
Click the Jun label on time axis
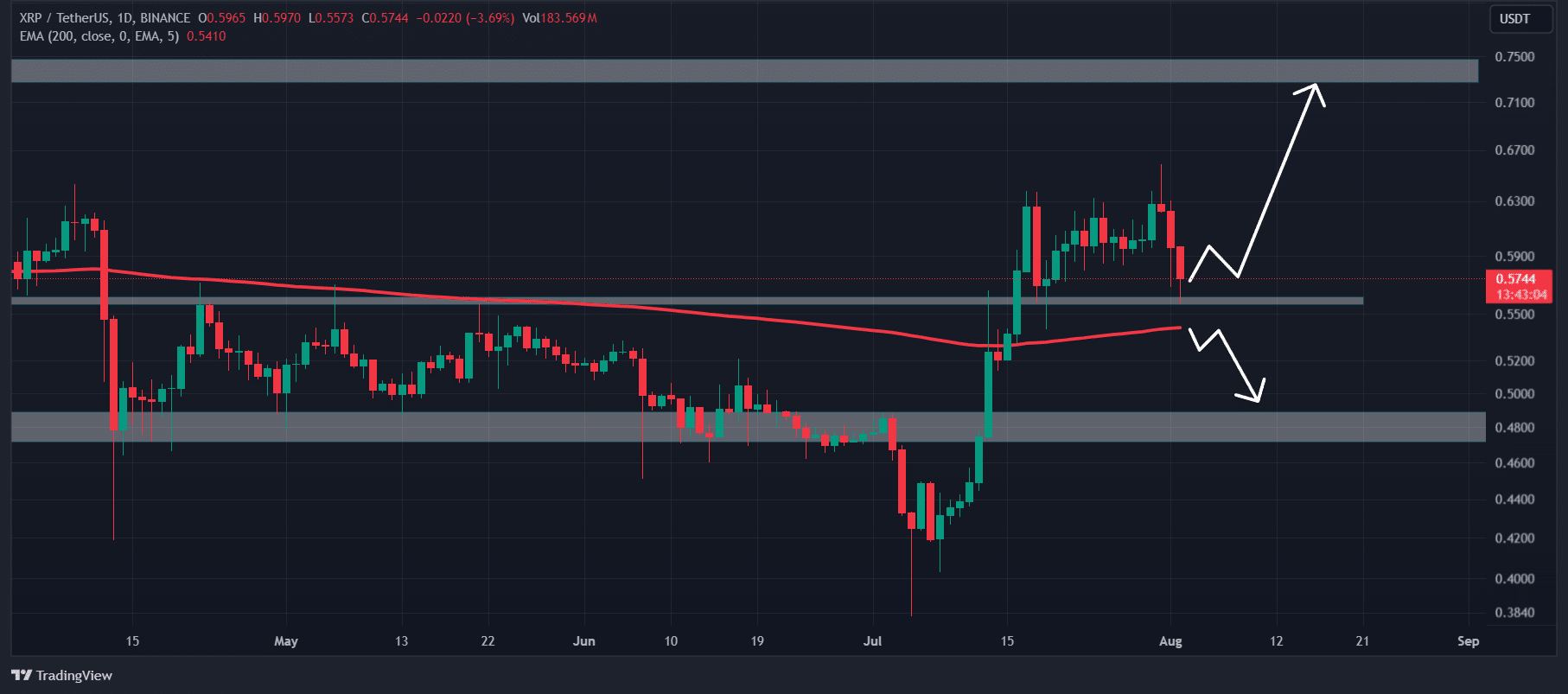point(584,641)
